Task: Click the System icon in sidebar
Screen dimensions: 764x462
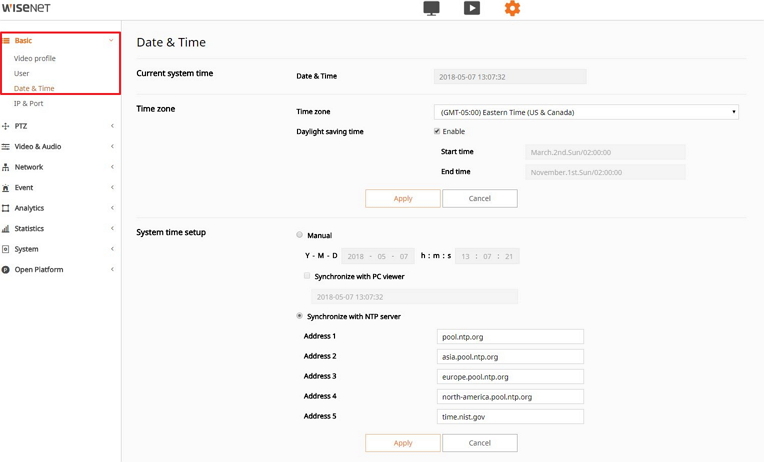Action: (6, 249)
